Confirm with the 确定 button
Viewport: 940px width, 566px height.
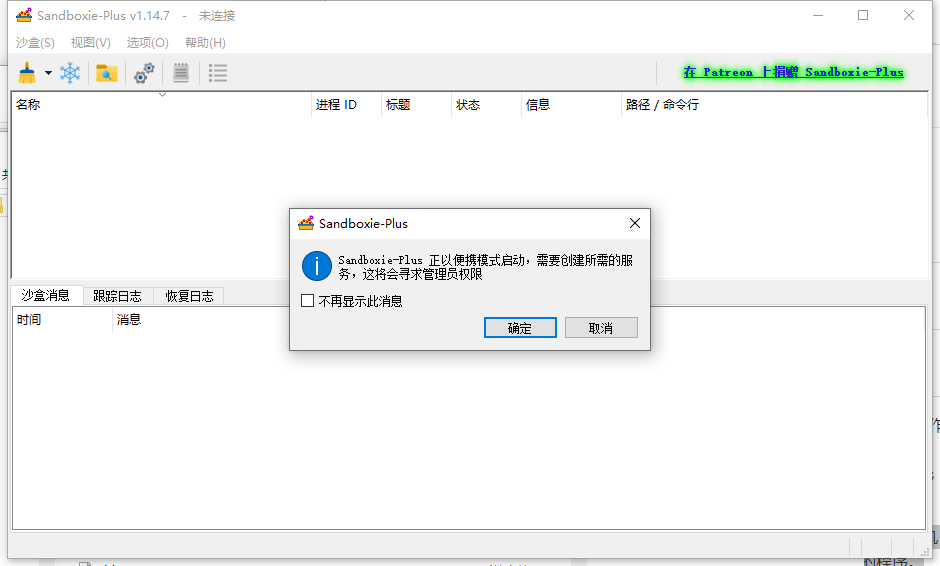(520, 328)
